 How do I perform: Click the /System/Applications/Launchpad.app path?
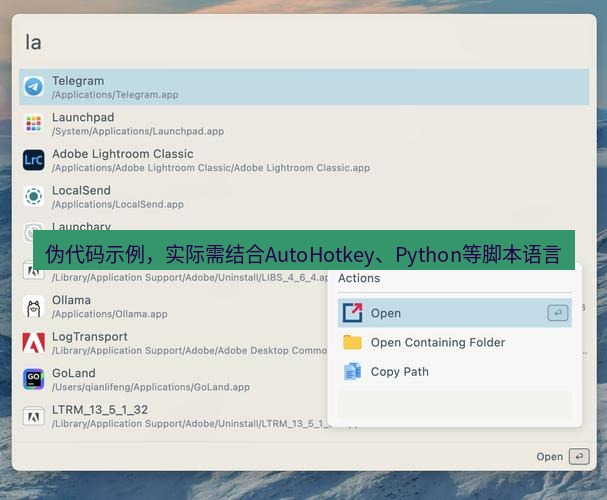click(138, 131)
